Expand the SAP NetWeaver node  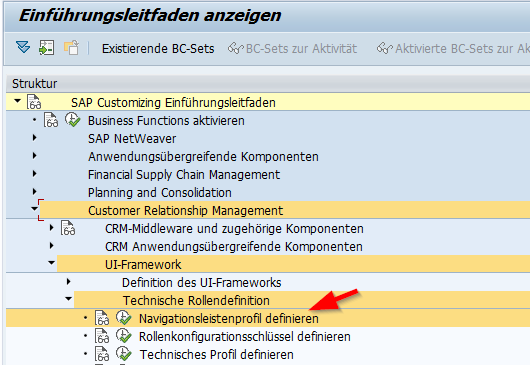click(x=34, y=138)
